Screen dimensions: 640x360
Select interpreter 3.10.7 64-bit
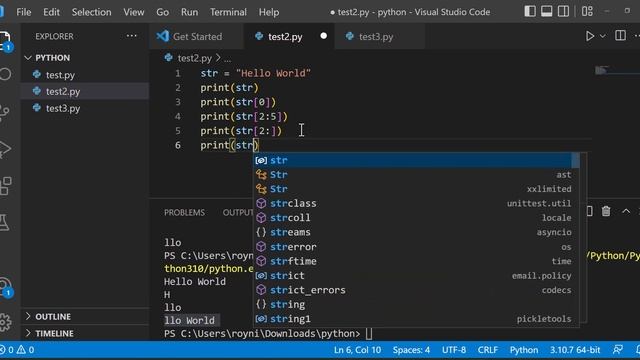click(575, 350)
